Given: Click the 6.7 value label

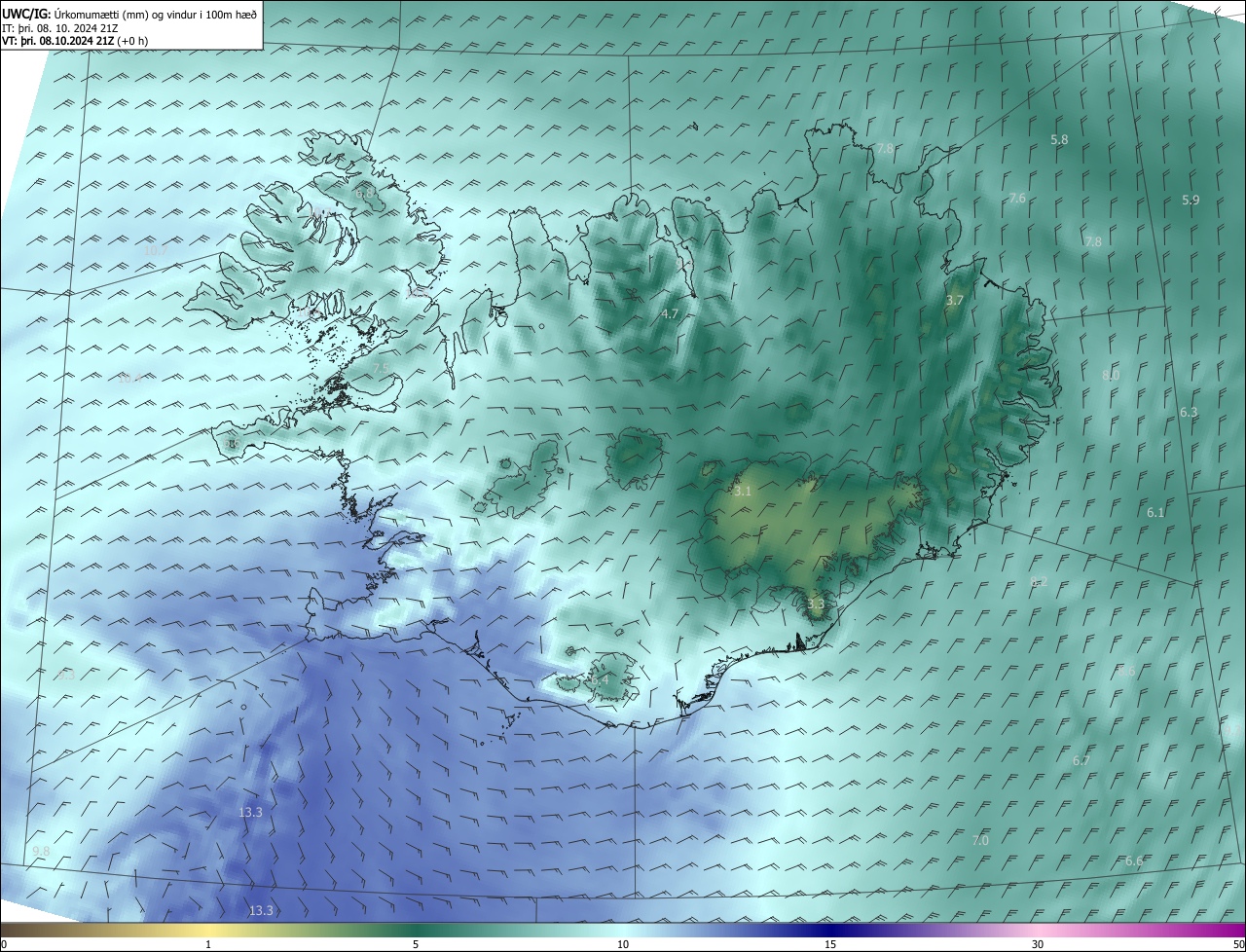Looking at the screenshot, I should click(1081, 760).
